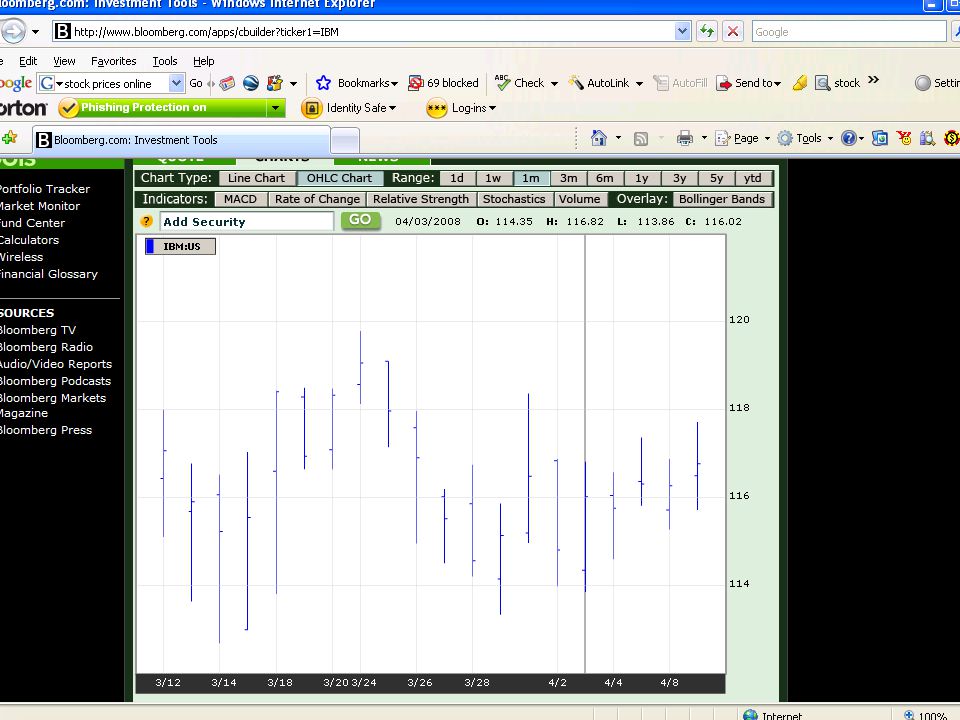Click the Help question mark icon
Image resolution: width=960 pixels, height=720 pixels.
(848, 138)
